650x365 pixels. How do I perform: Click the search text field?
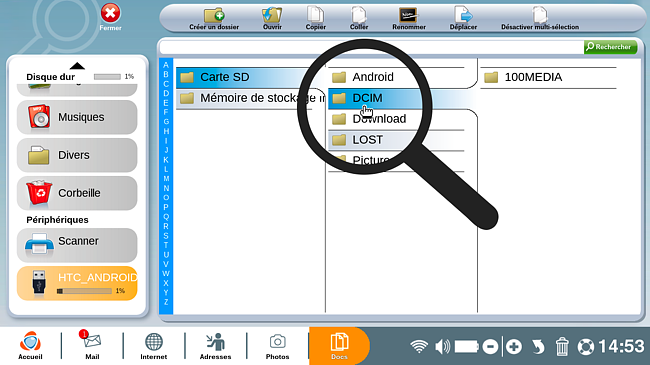click(371, 47)
